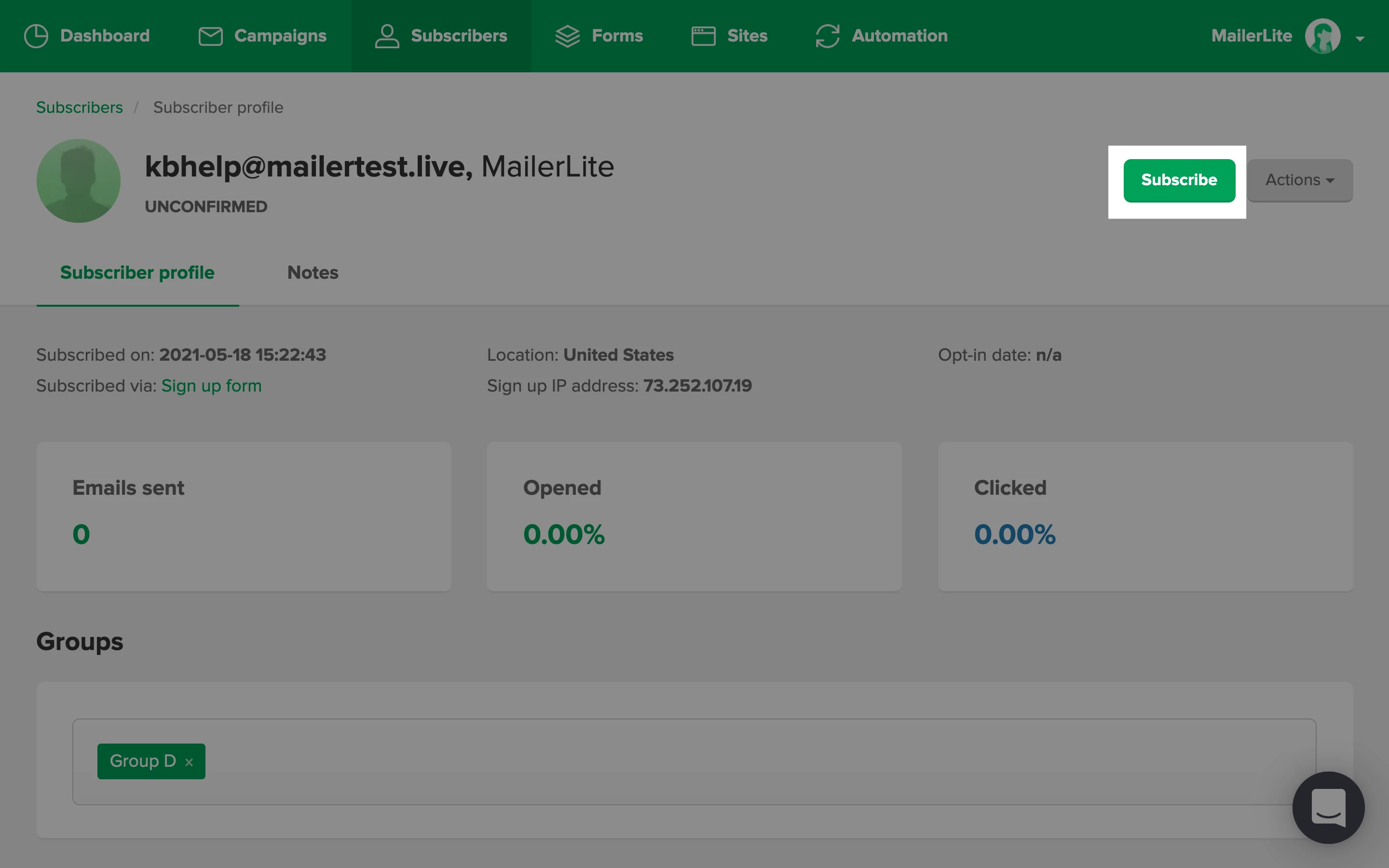This screenshot has width=1389, height=868.
Task: Open account menu caret next to avatar
Action: 1360,39
